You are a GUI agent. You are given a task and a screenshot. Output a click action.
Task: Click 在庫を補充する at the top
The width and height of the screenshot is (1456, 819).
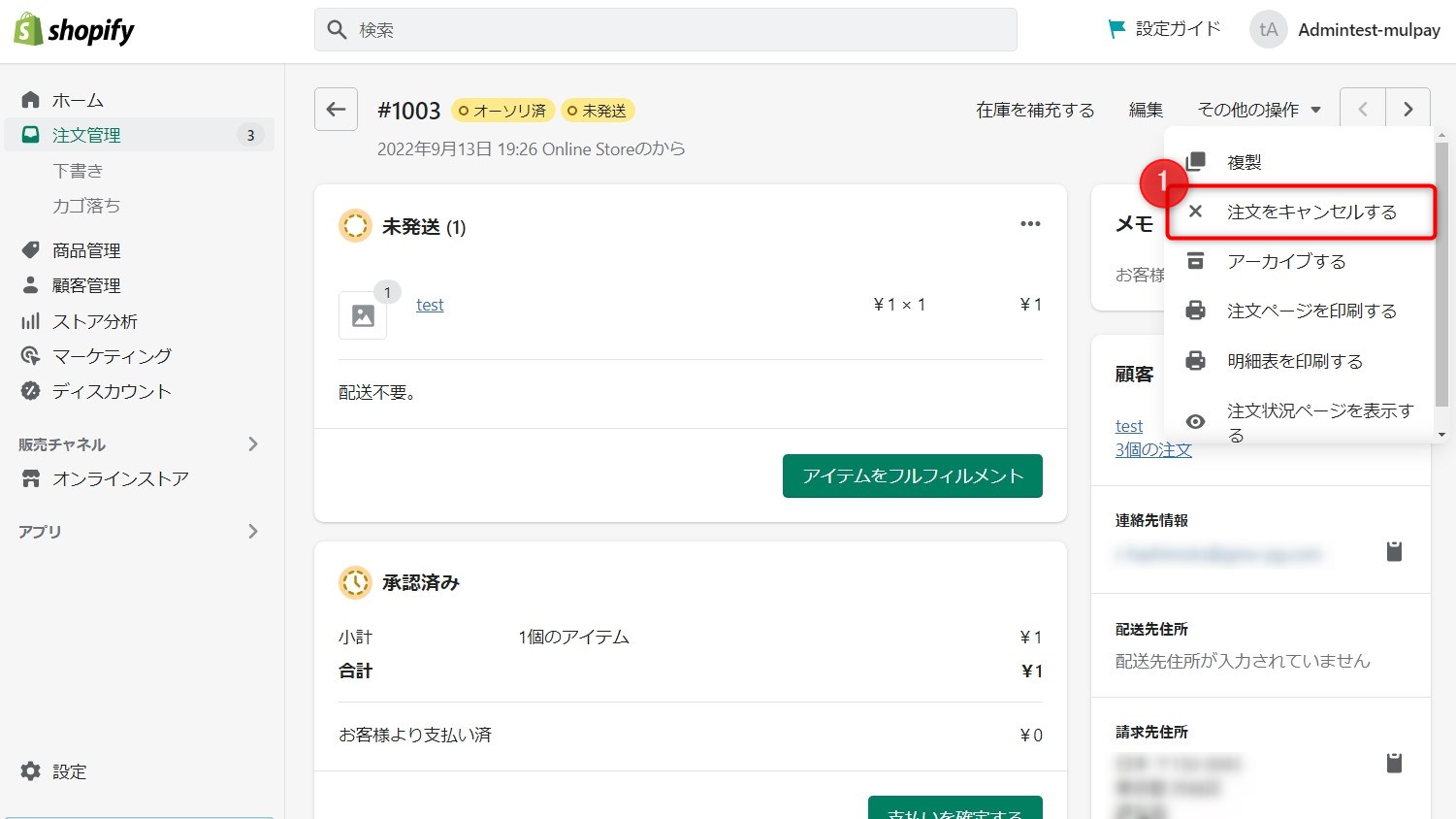(1034, 110)
